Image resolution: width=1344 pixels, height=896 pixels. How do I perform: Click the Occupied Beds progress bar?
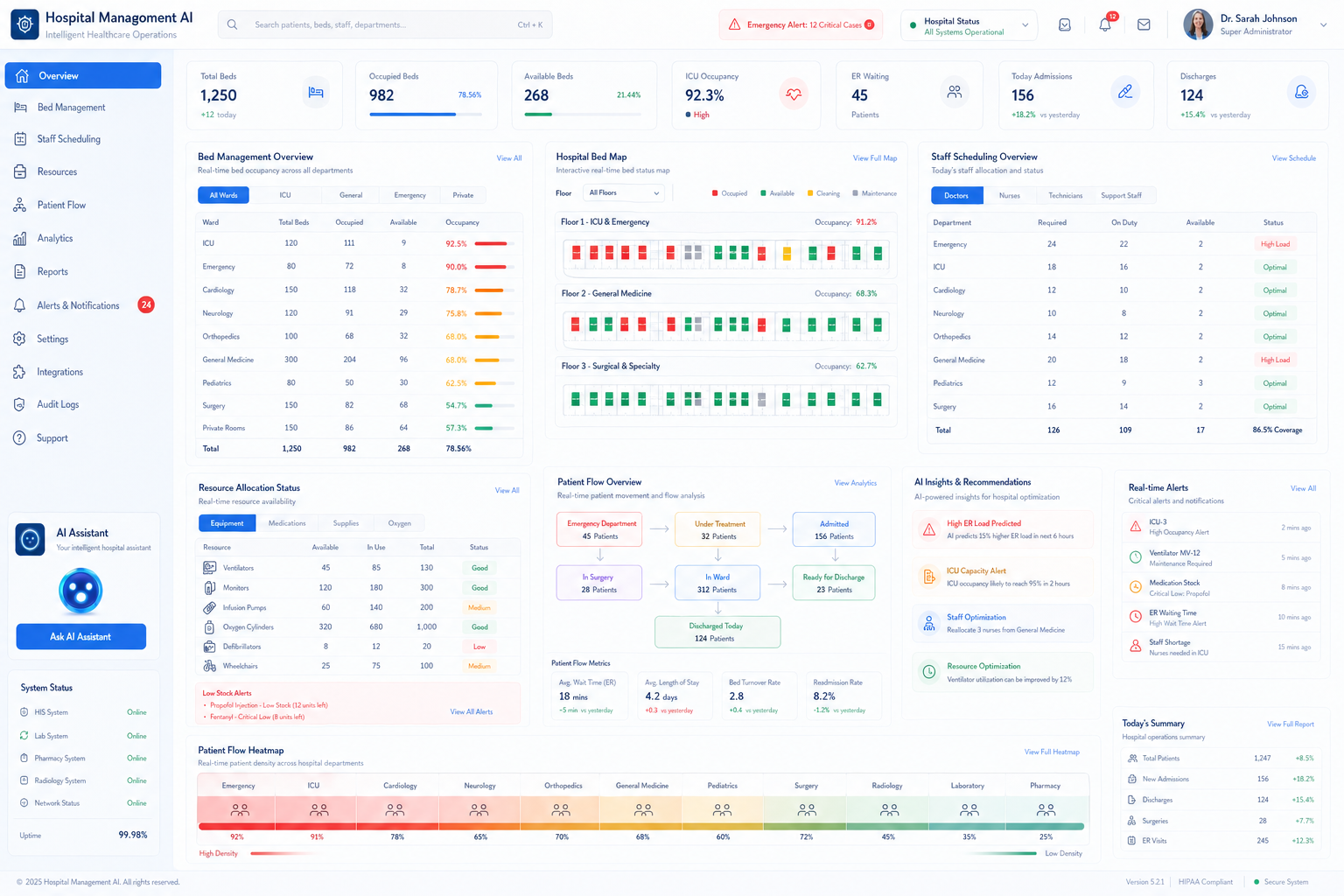[x=425, y=114]
